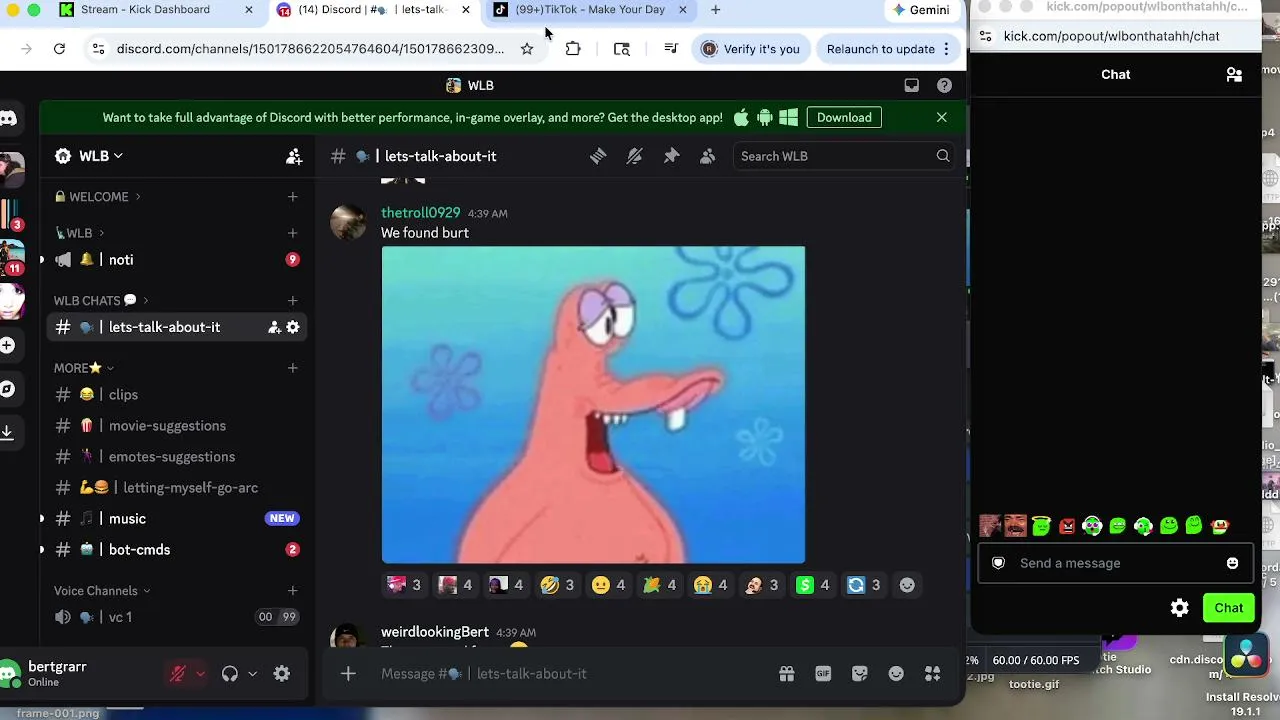
Task: Open the noti channel
Action: pyautogui.click(x=121, y=260)
